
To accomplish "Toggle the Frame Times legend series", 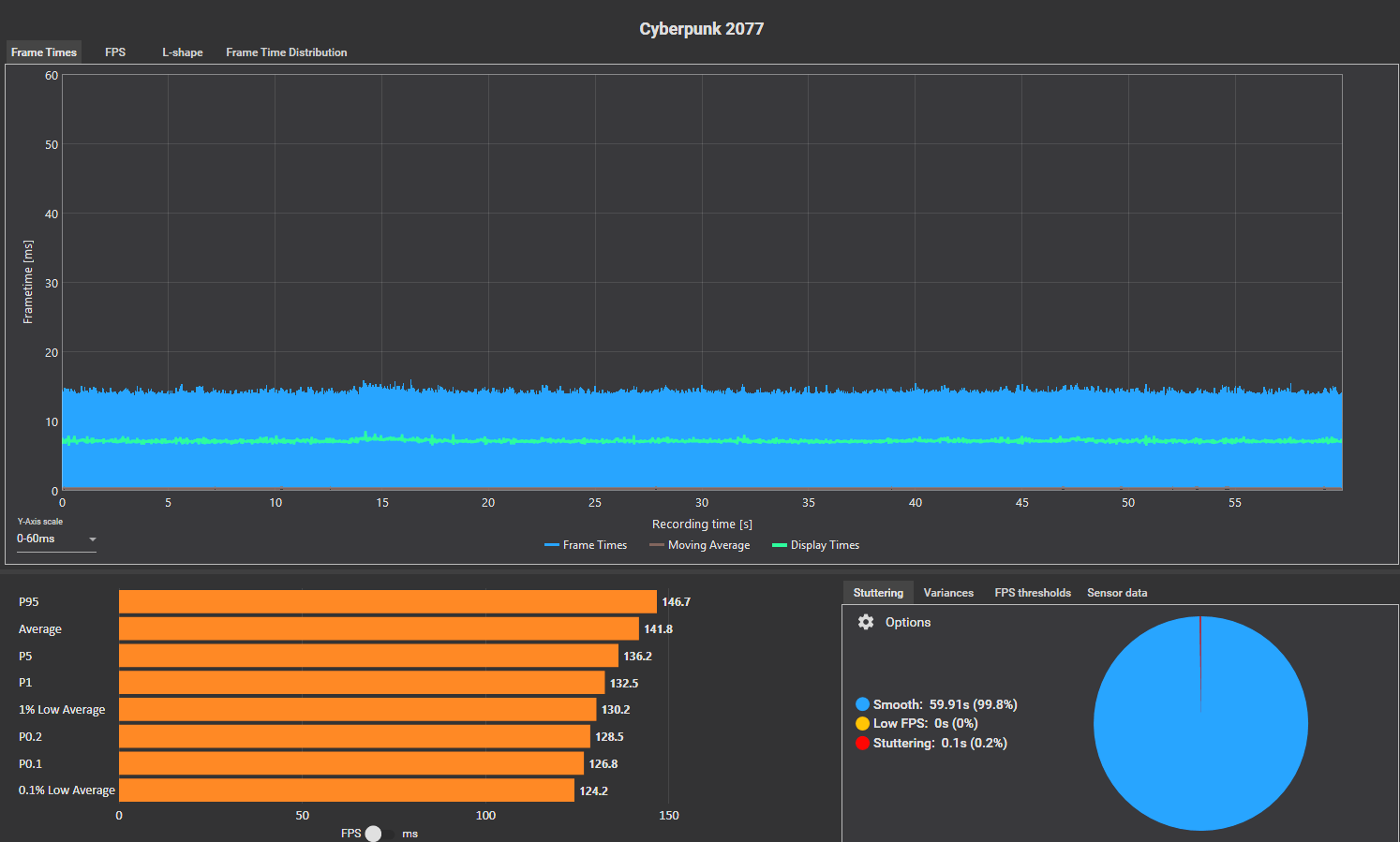I will [x=586, y=545].
